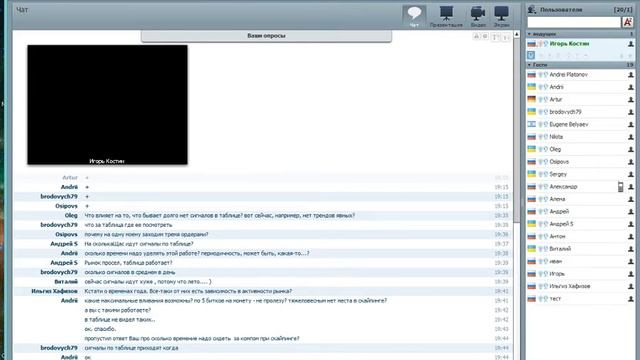Click the chat scrollbar up arrow

[517, 34]
